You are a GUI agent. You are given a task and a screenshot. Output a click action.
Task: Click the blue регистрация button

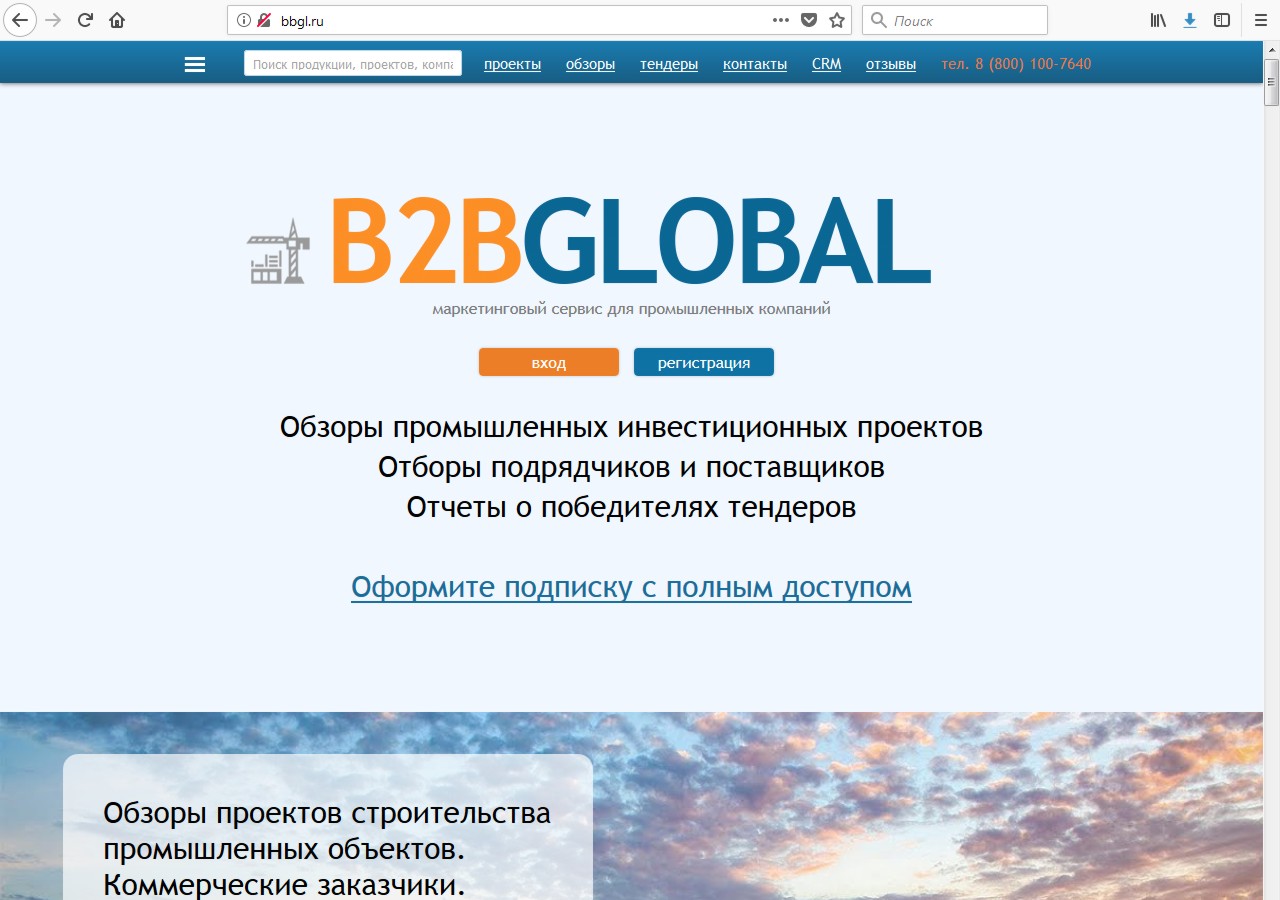pos(703,362)
